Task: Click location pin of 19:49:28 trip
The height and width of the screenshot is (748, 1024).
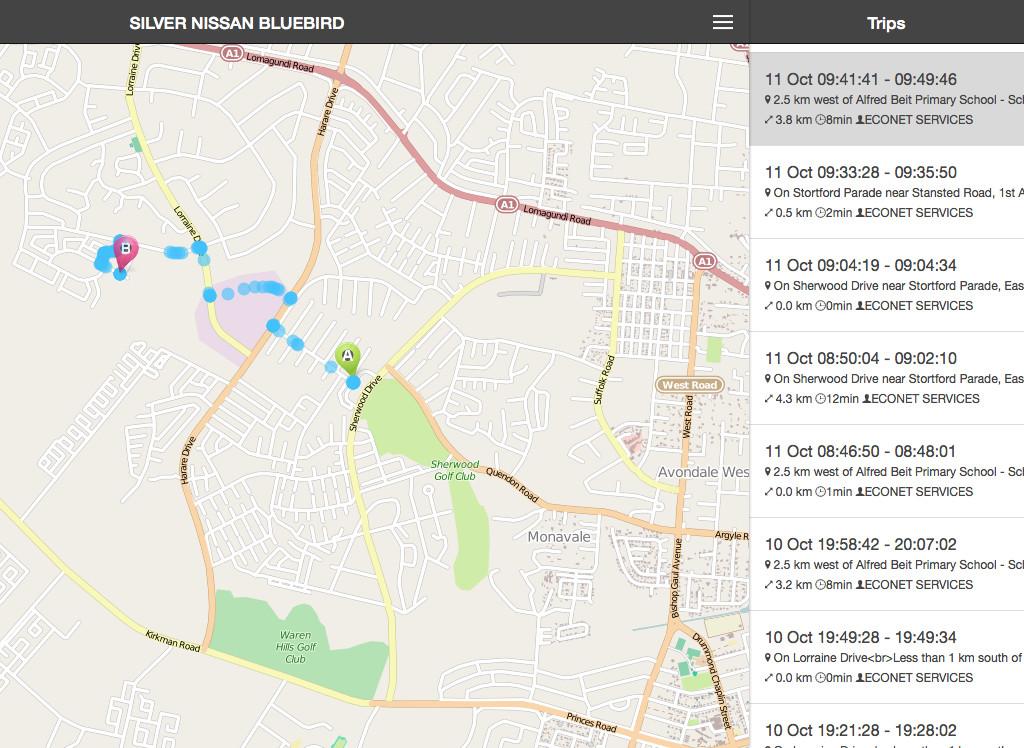Action: 768,658
